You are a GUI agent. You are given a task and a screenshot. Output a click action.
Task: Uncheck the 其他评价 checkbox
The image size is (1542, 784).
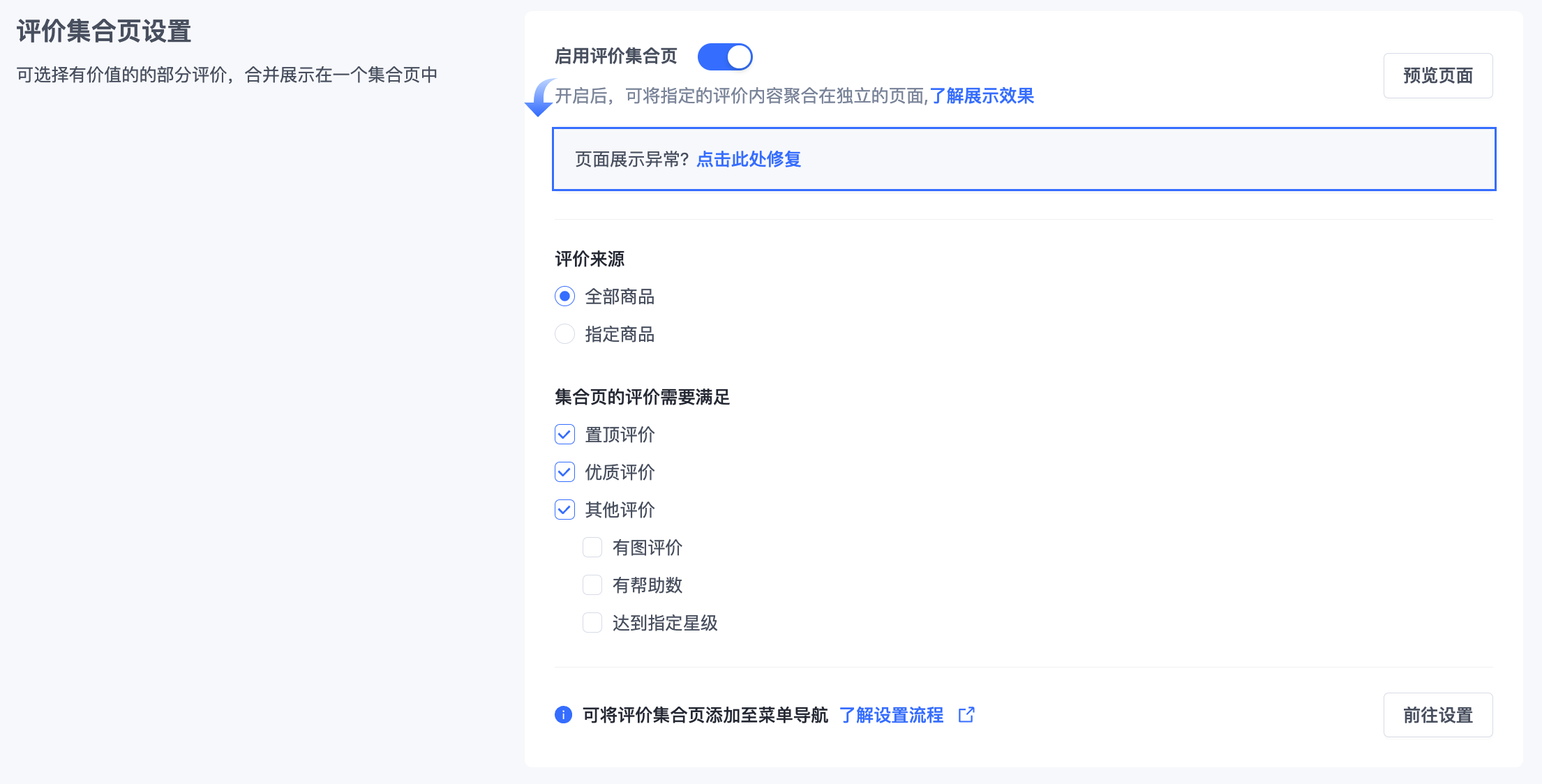(x=564, y=509)
